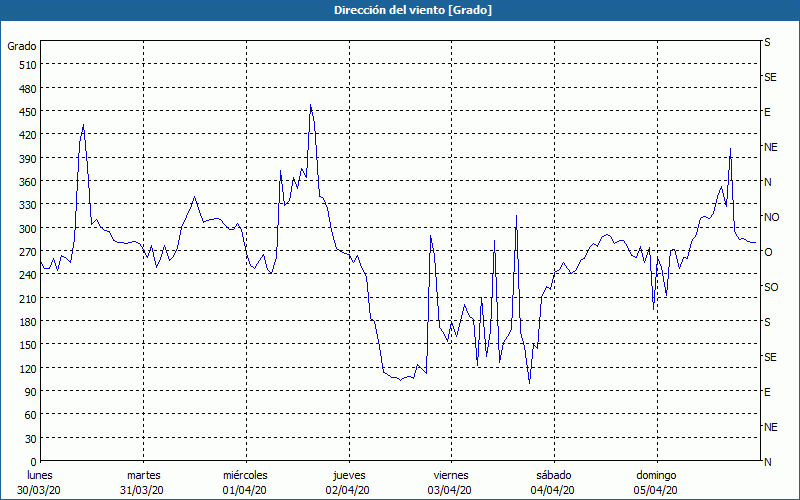Select the 'lunes' day label

coord(40,475)
